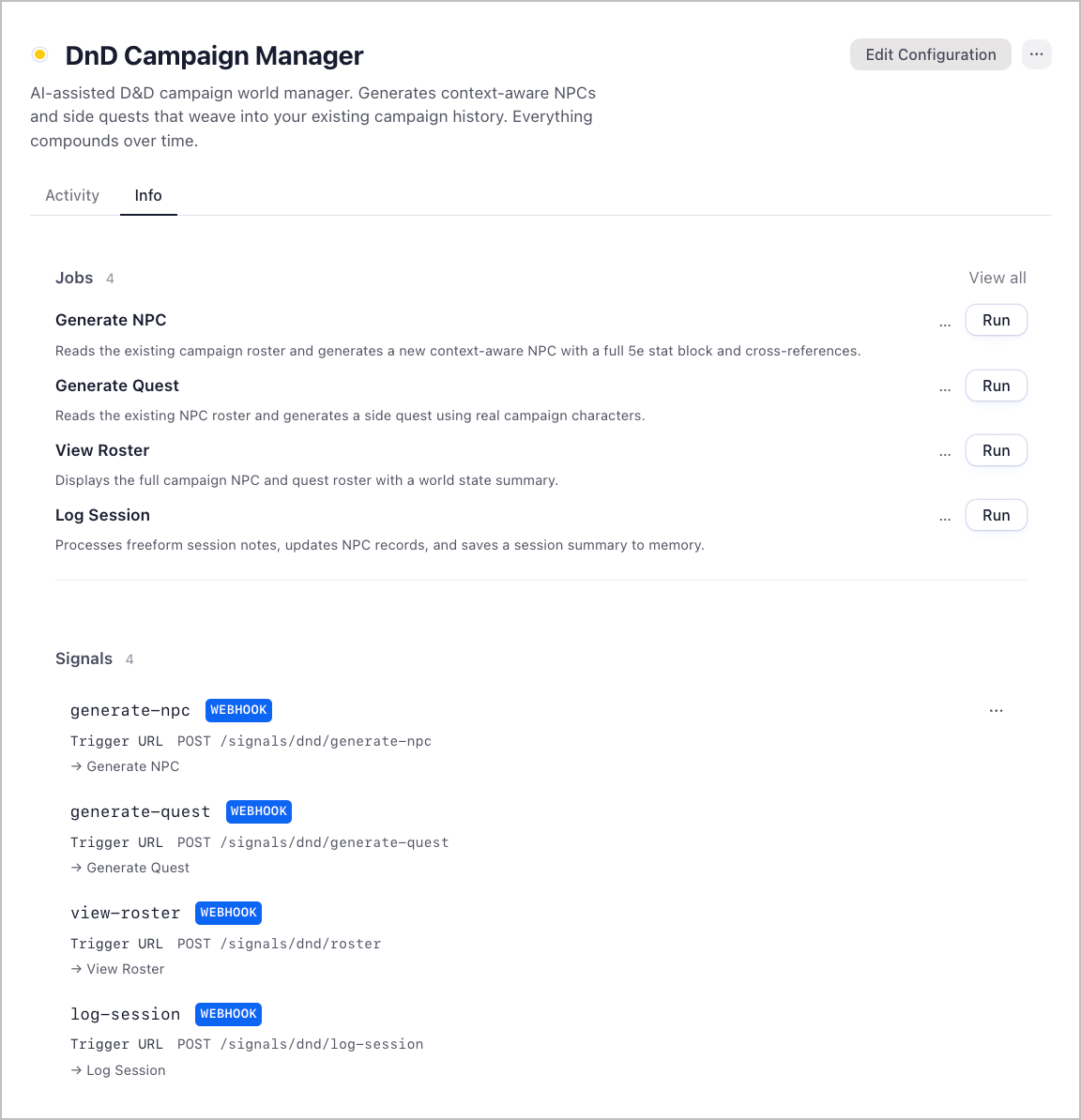Open ellipsis menu for Generate NPC job
The image size is (1081, 1120).
945,324
